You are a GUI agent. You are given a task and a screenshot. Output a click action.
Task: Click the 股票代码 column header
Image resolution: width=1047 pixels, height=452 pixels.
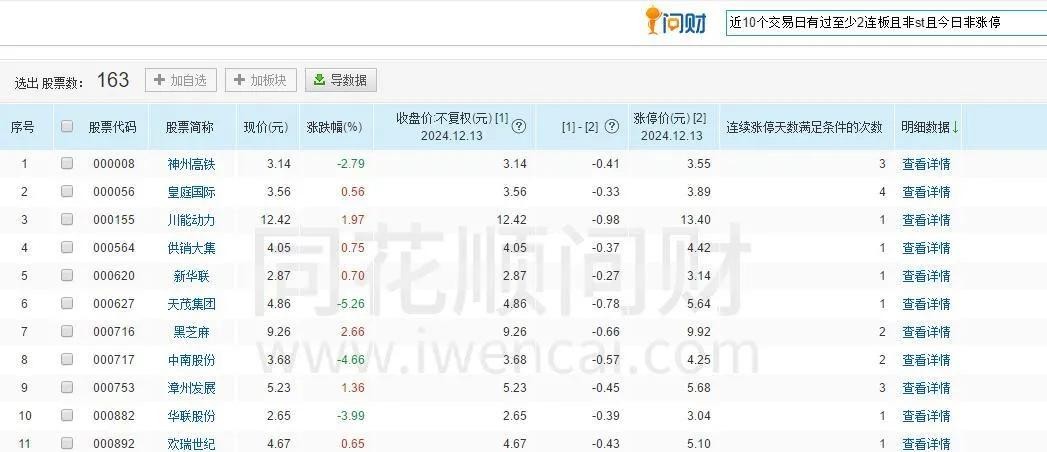112,127
